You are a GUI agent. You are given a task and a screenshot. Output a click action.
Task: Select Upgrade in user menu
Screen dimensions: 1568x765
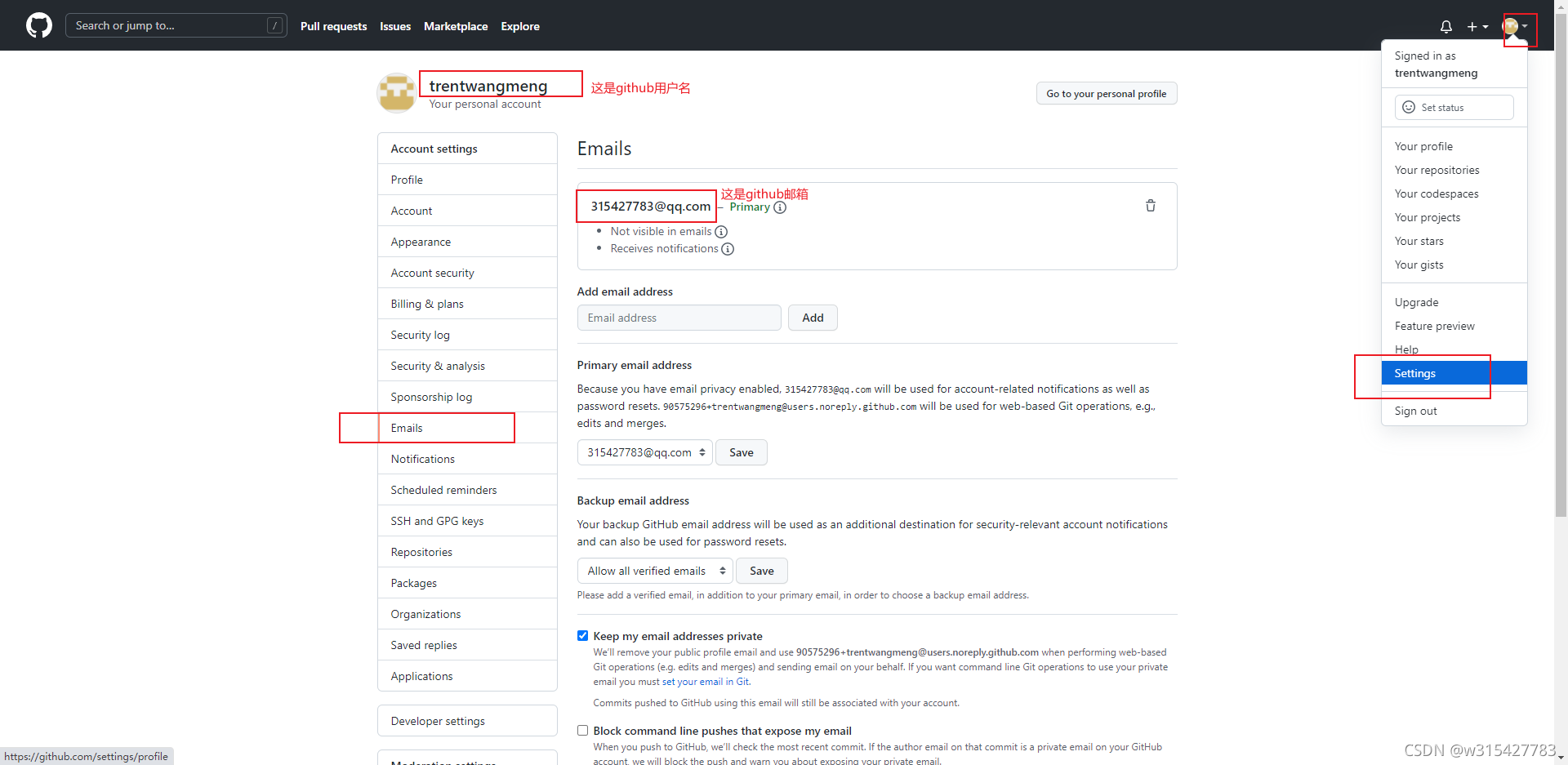[x=1454, y=302]
